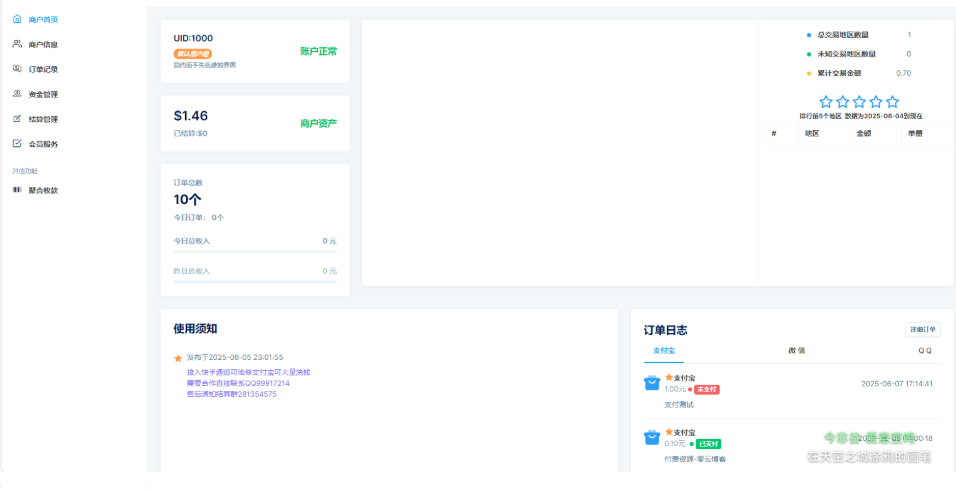The height and width of the screenshot is (490, 956).
Task: Click the edit icon beside 结算管理
Action: 17,119
